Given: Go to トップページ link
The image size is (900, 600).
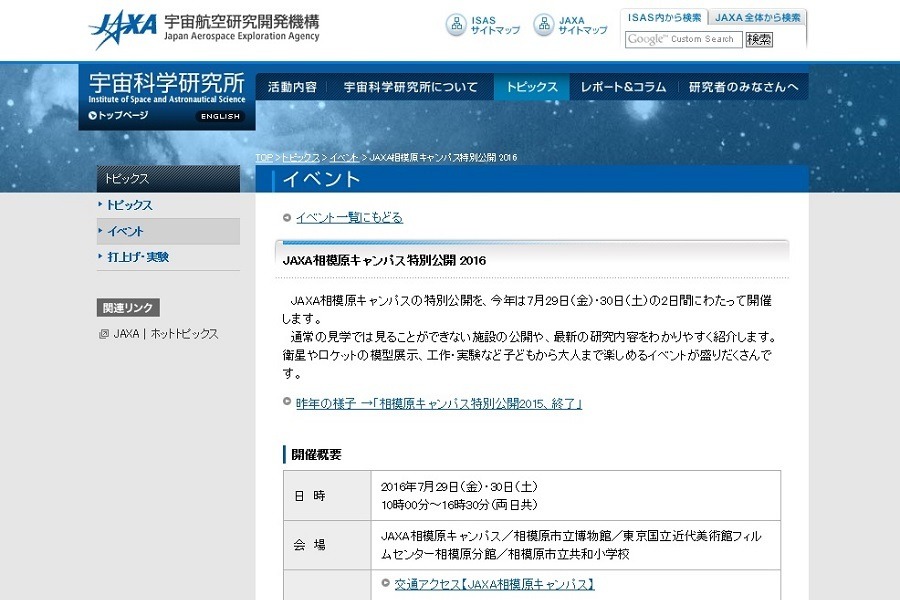Looking at the screenshot, I should tap(123, 115).
